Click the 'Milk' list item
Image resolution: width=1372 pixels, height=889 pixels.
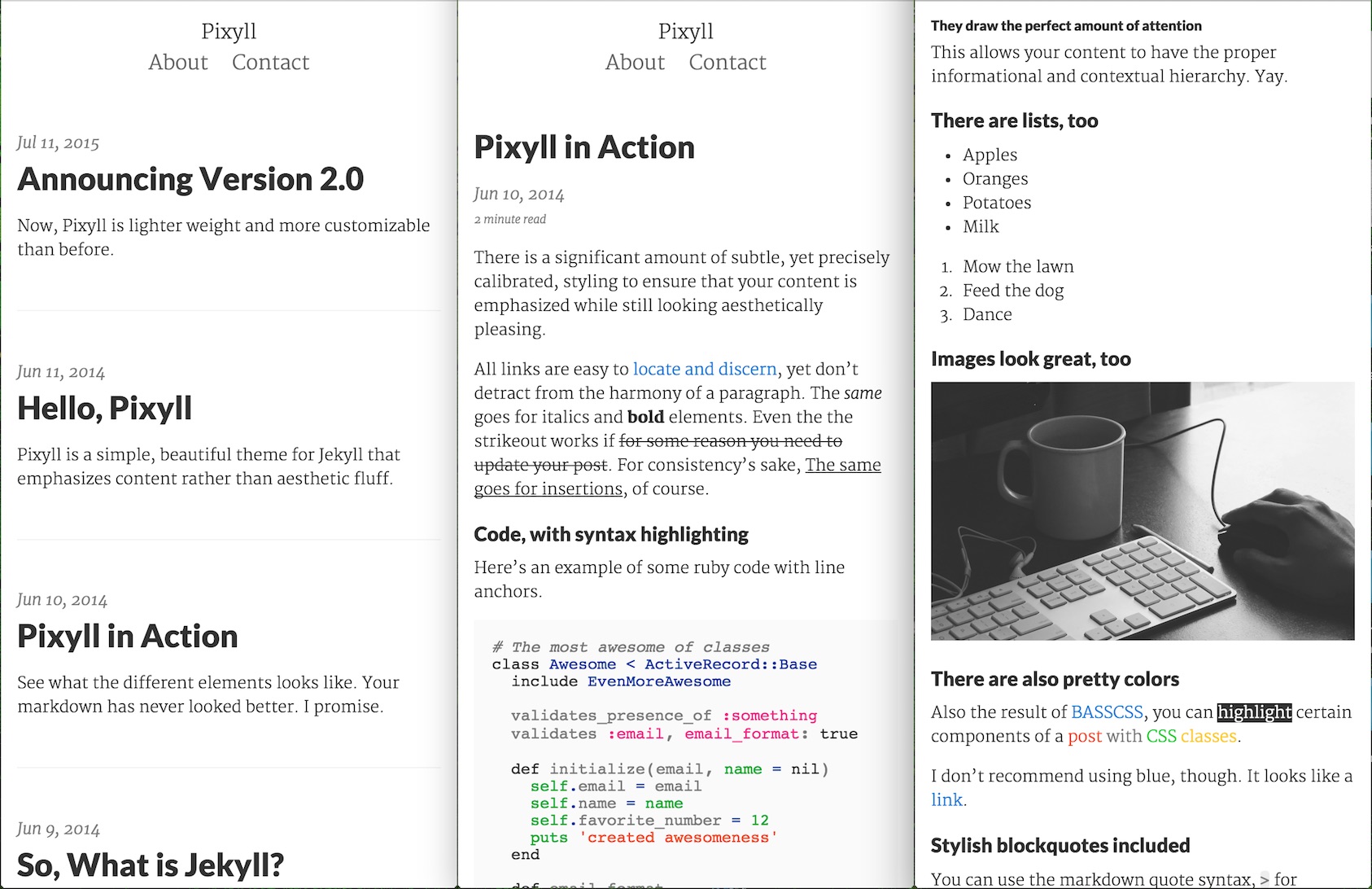tap(981, 226)
